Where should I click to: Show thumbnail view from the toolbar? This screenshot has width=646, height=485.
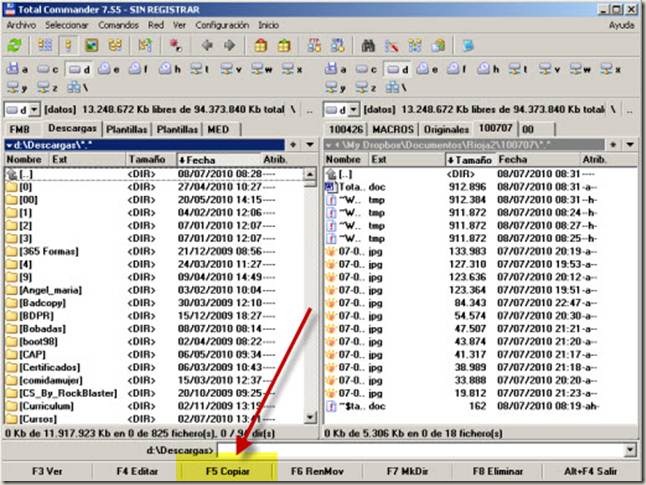tap(91, 45)
